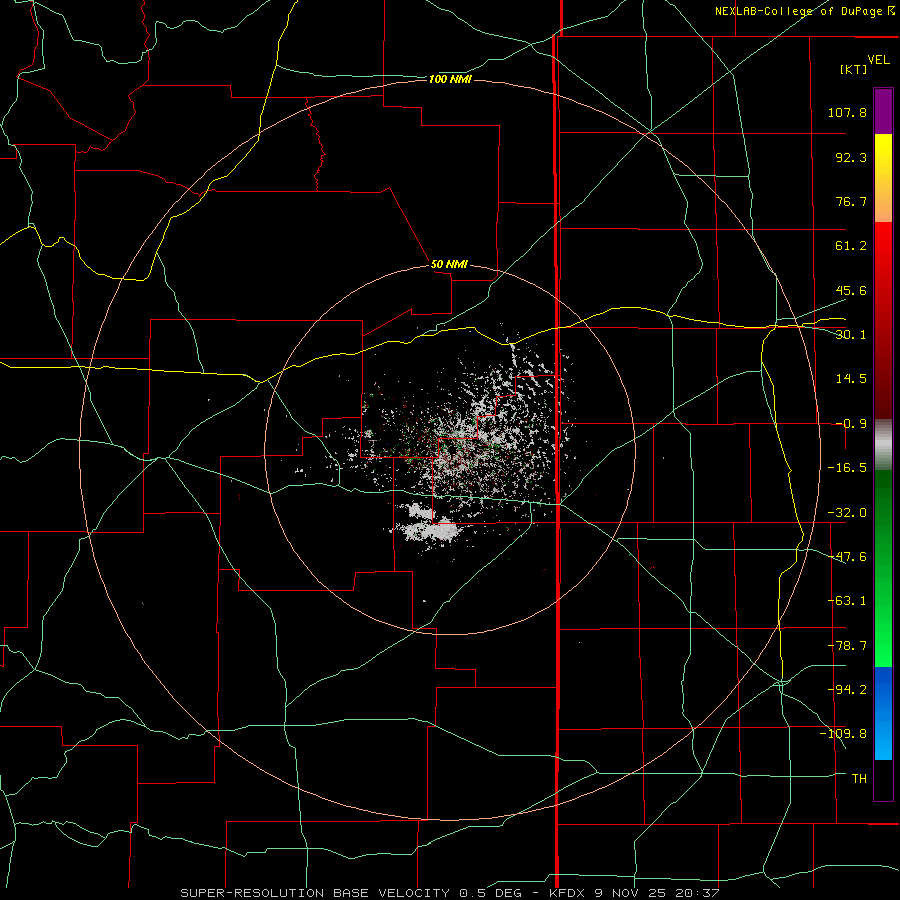This screenshot has width=900, height=900.
Task: Select the -94.2 velocity scale value
Action: coord(847,690)
